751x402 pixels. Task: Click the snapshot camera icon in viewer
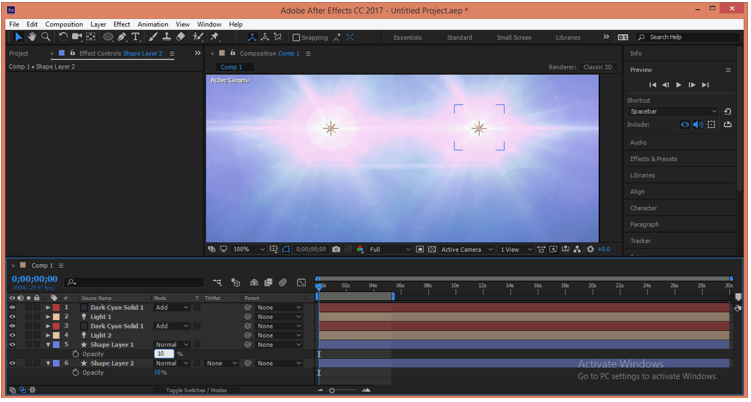click(336, 249)
